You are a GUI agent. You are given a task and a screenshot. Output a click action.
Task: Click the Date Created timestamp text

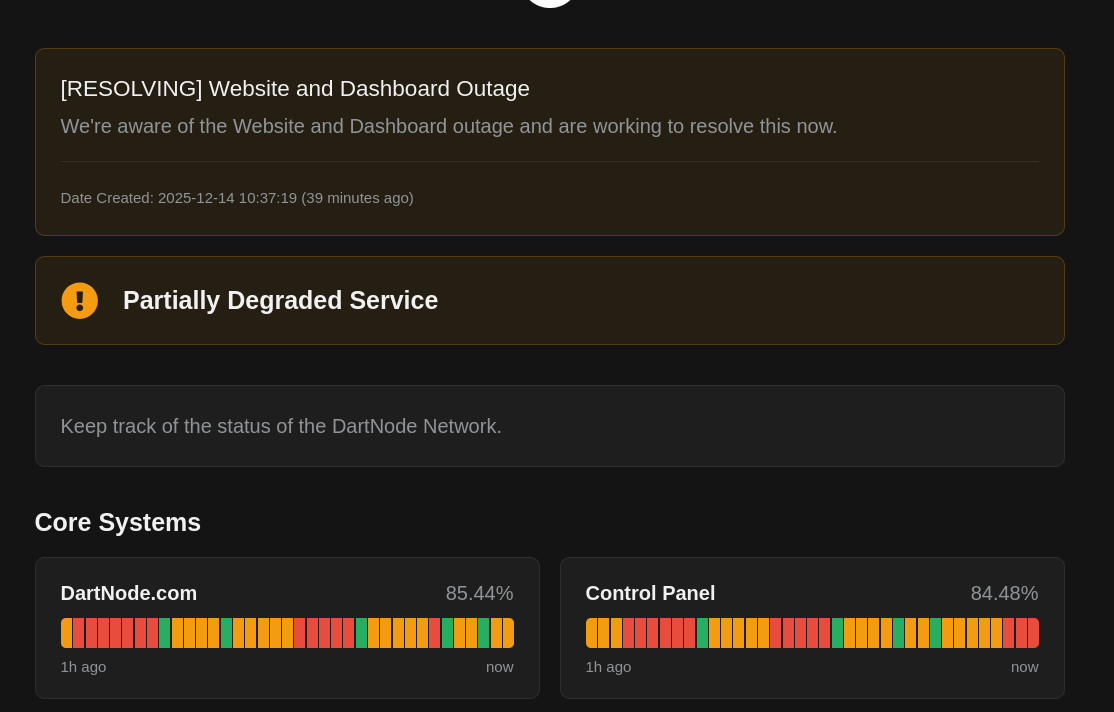(237, 198)
